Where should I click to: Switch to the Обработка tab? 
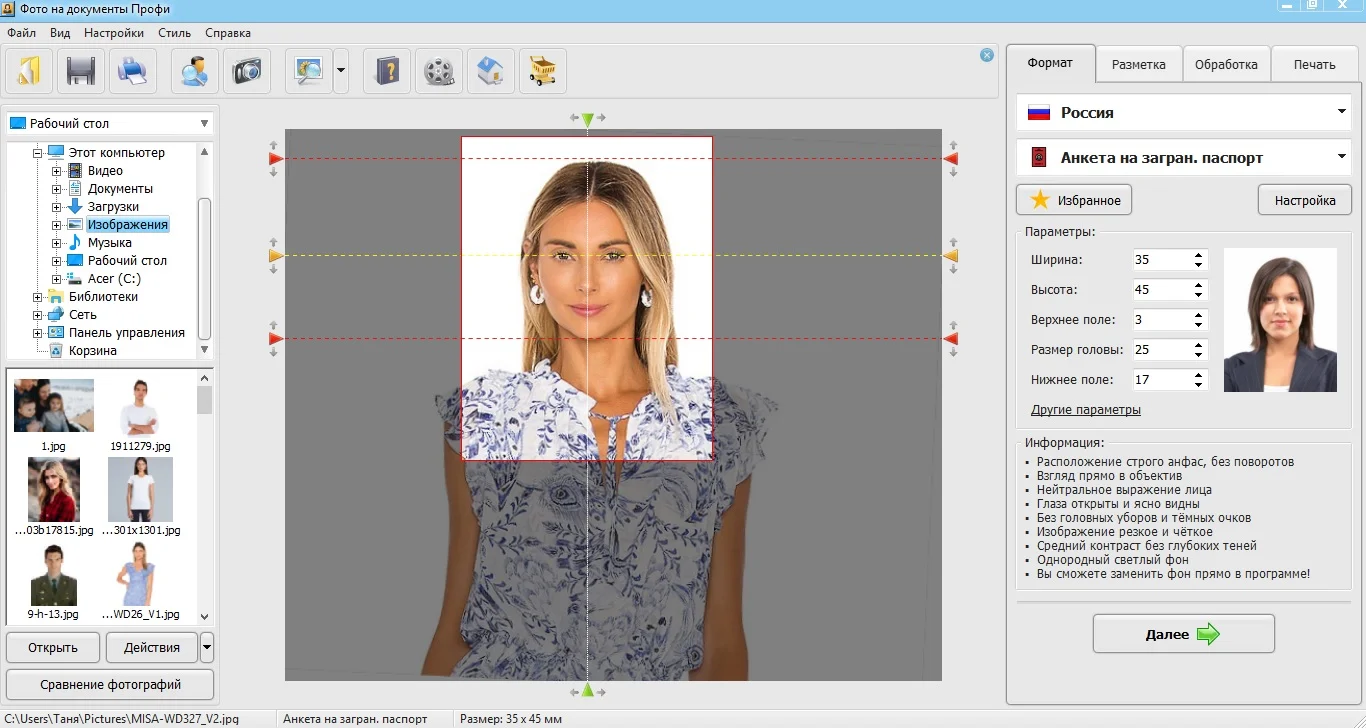point(1226,64)
